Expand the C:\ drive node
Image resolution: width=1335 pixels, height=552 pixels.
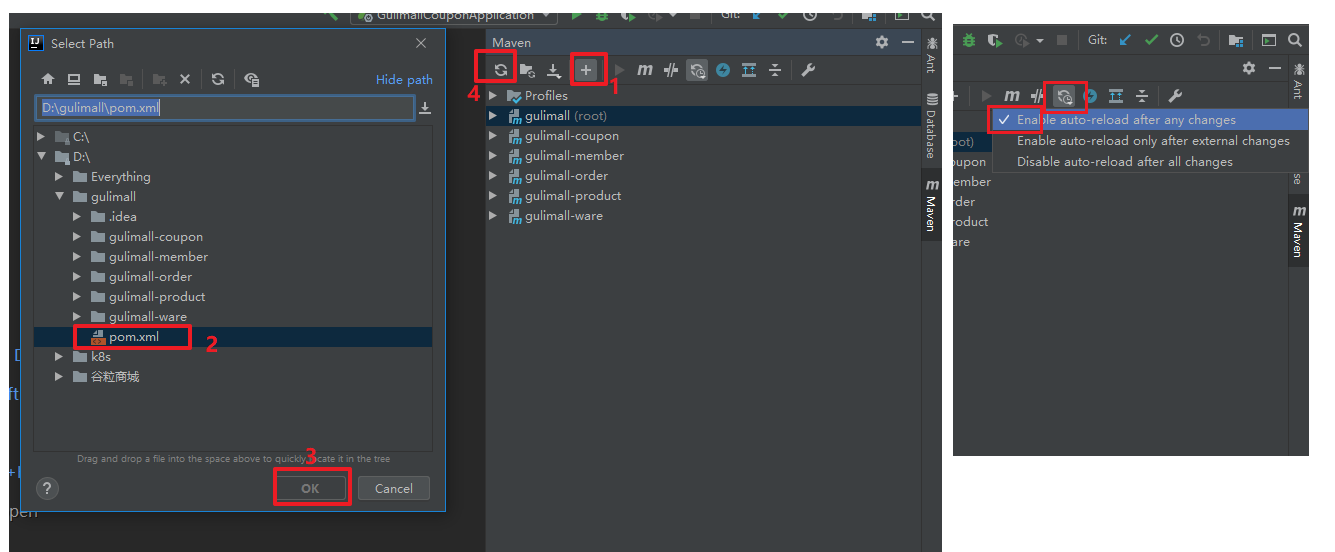(x=41, y=136)
